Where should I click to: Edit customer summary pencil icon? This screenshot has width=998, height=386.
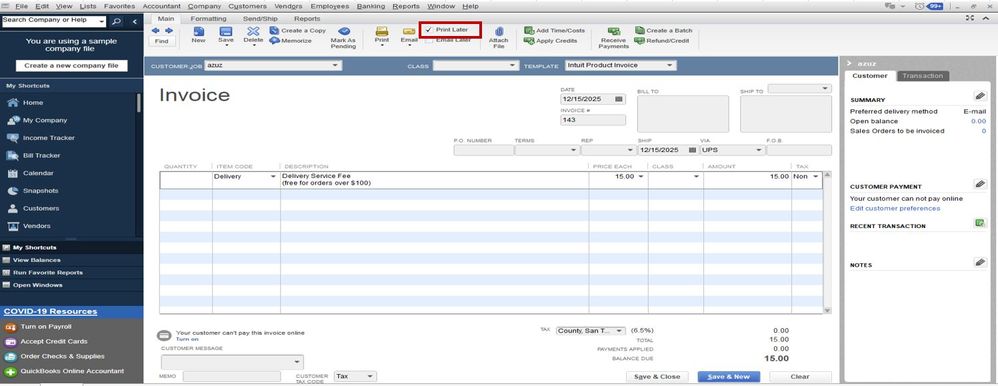point(980,96)
